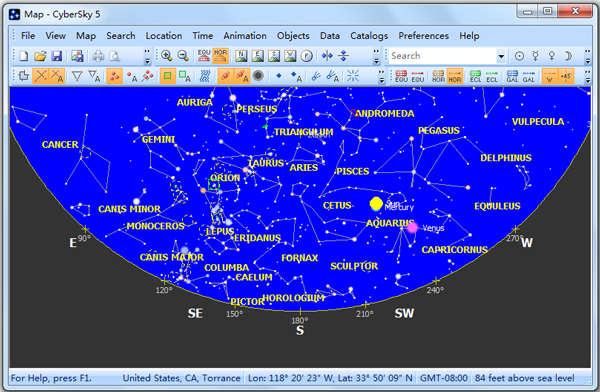Image resolution: width=600 pixels, height=392 pixels.
Task: Expand overflow options of the file toolbar
Action: pyautogui.click(x=147, y=56)
